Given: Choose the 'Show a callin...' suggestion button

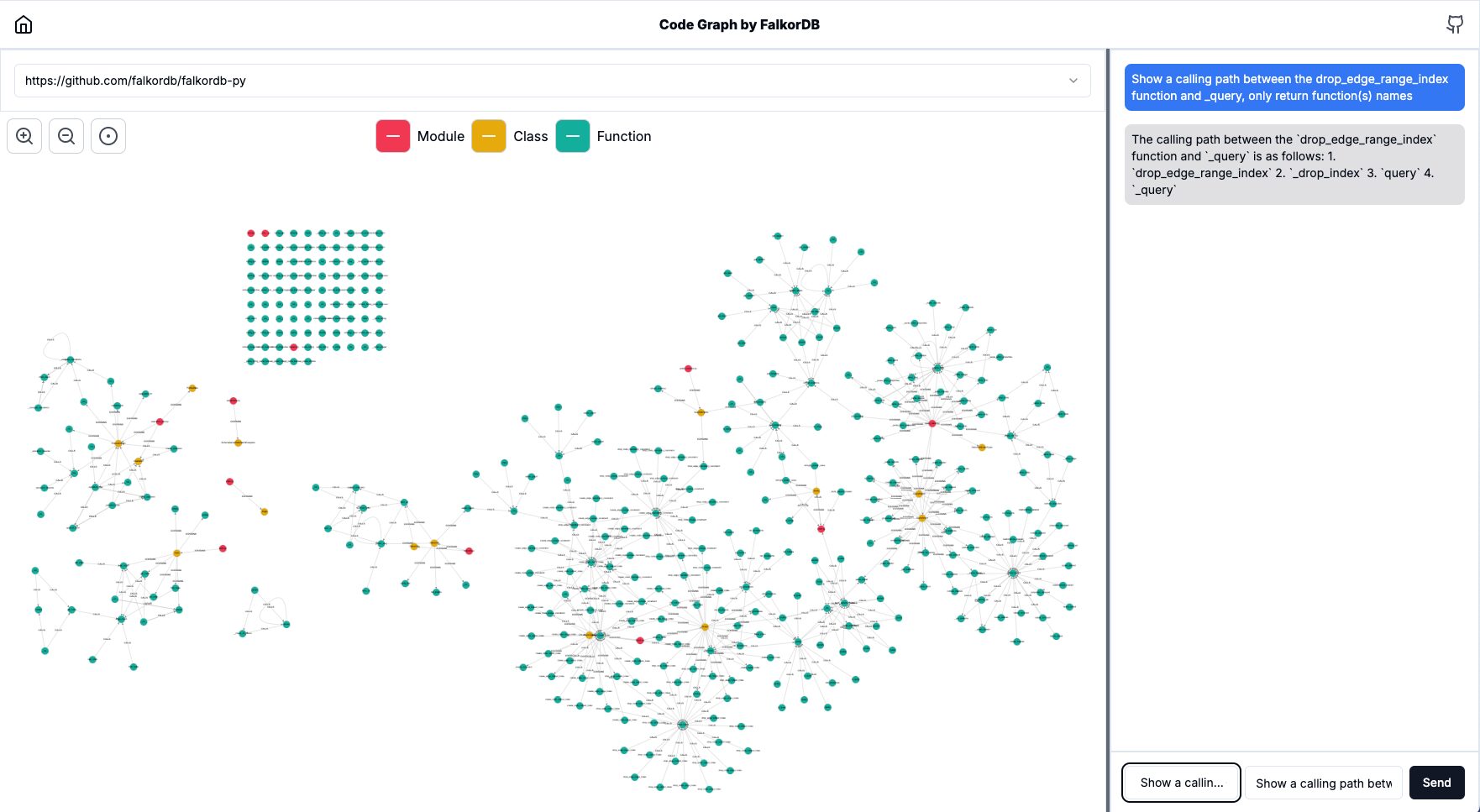Looking at the screenshot, I should 1181,783.
